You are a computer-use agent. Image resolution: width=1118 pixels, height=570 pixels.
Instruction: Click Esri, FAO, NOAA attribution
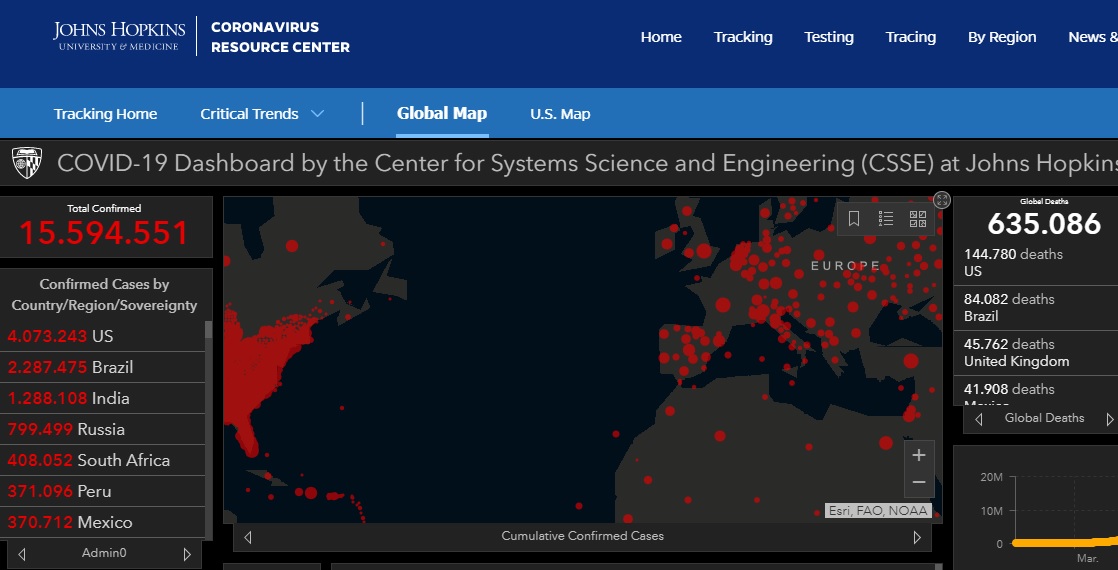click(878, 511)
